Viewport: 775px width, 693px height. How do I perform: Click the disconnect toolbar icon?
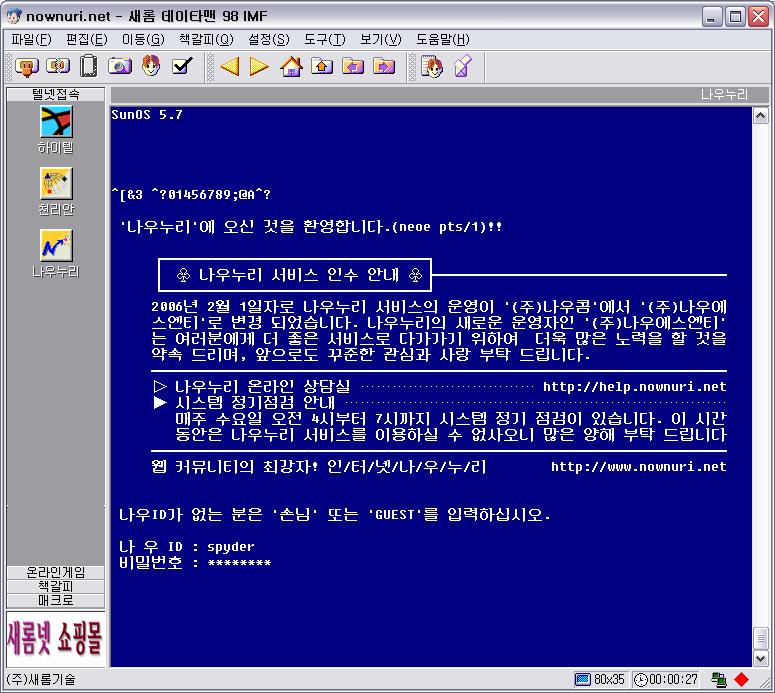point(58,66)
